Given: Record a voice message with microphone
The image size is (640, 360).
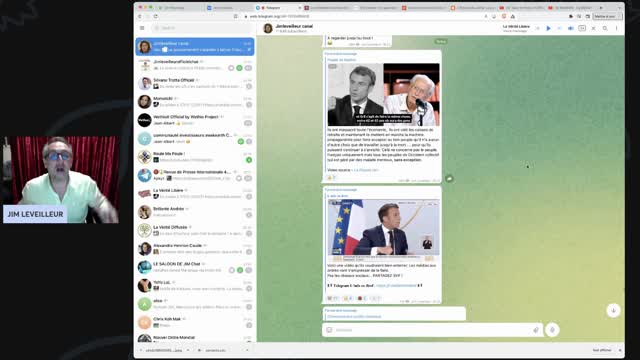Looking at the screenshot, I should pos(552,330).
